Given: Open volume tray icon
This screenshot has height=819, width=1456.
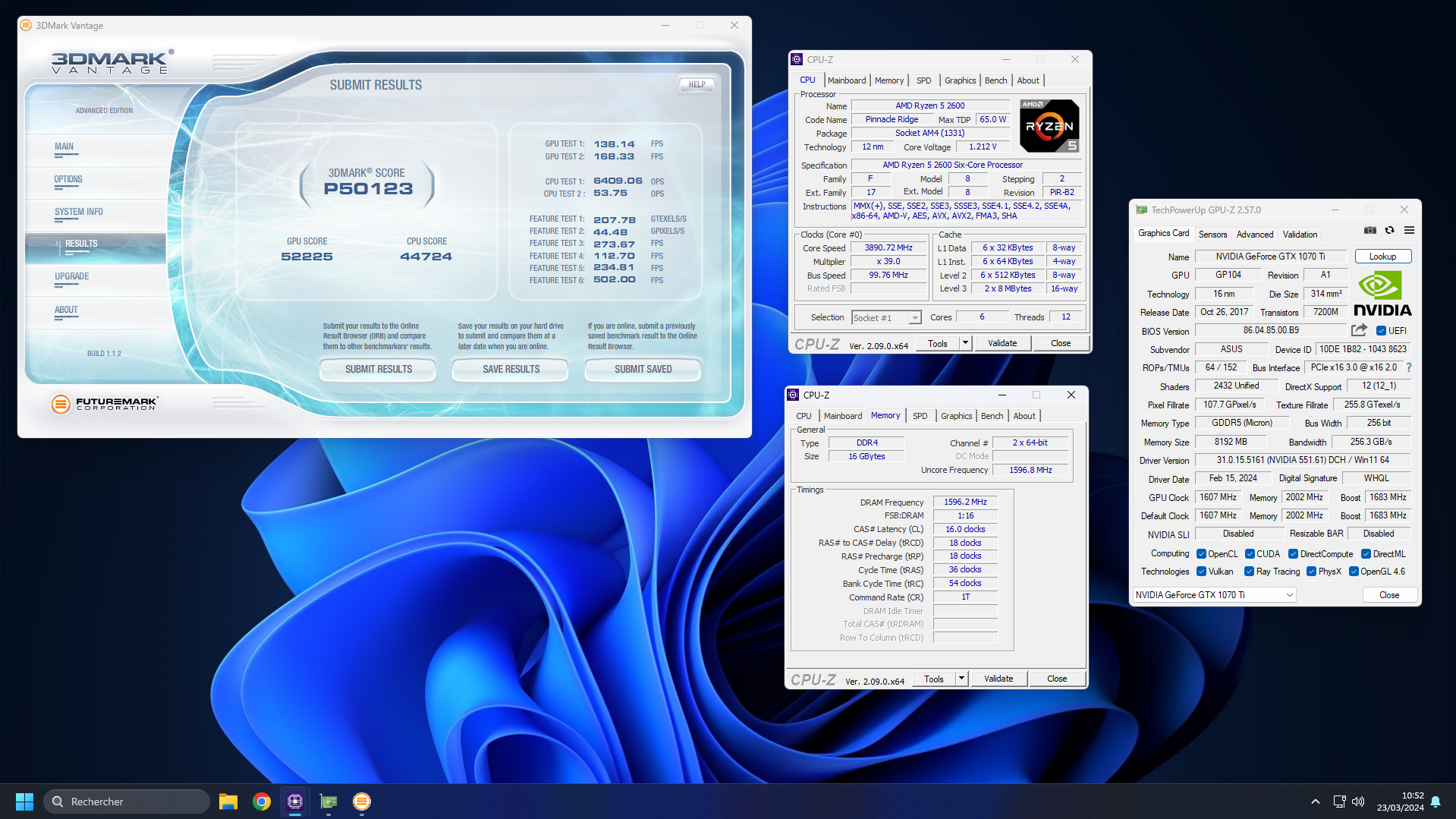Looking at the screenshot, I should 1358,802.
